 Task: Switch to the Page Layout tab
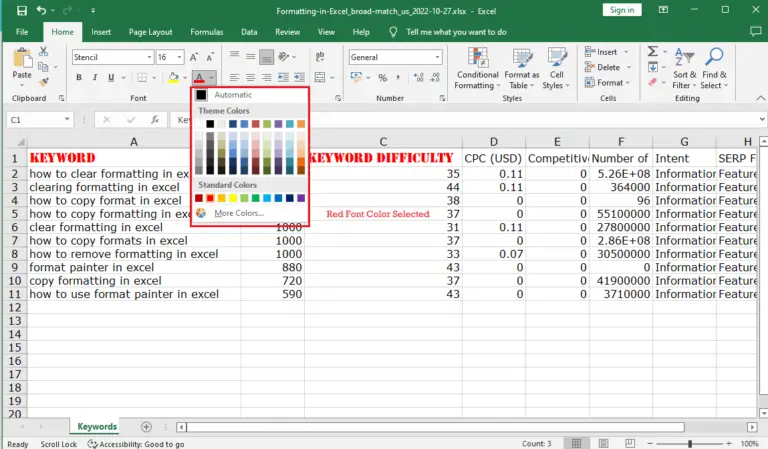click(x=150, y=32)
